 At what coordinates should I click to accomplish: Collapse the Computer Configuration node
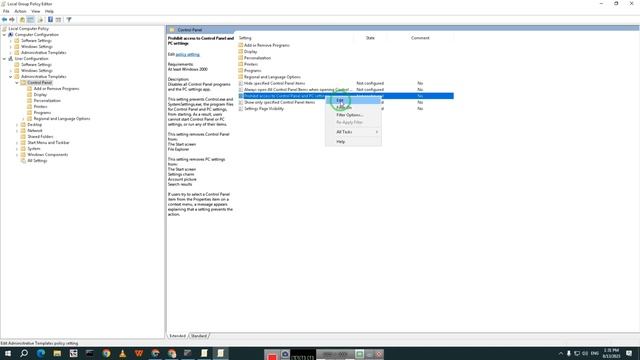click(4, 35)
